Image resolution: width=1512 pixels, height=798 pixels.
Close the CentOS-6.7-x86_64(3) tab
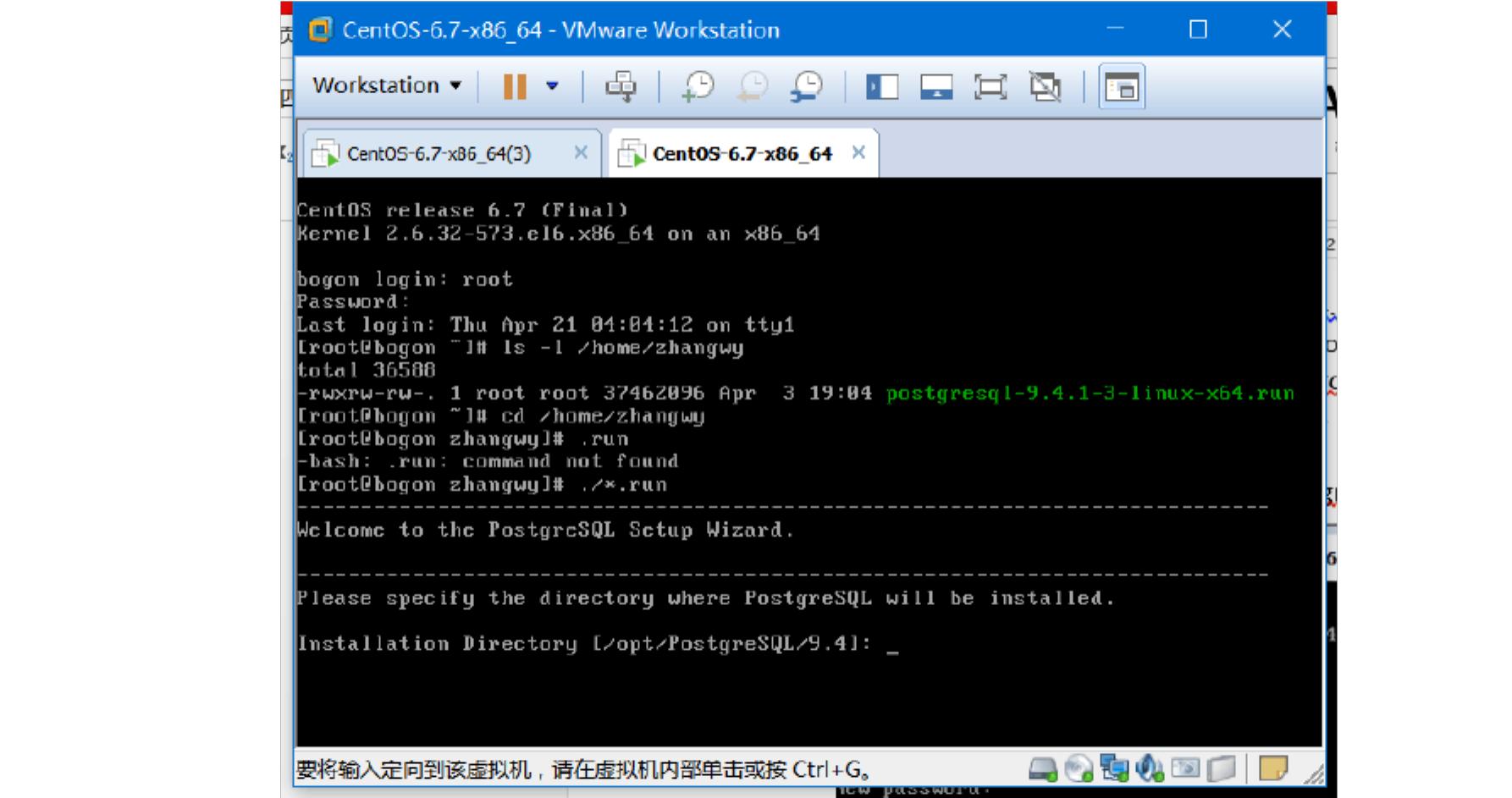point(581,152)
